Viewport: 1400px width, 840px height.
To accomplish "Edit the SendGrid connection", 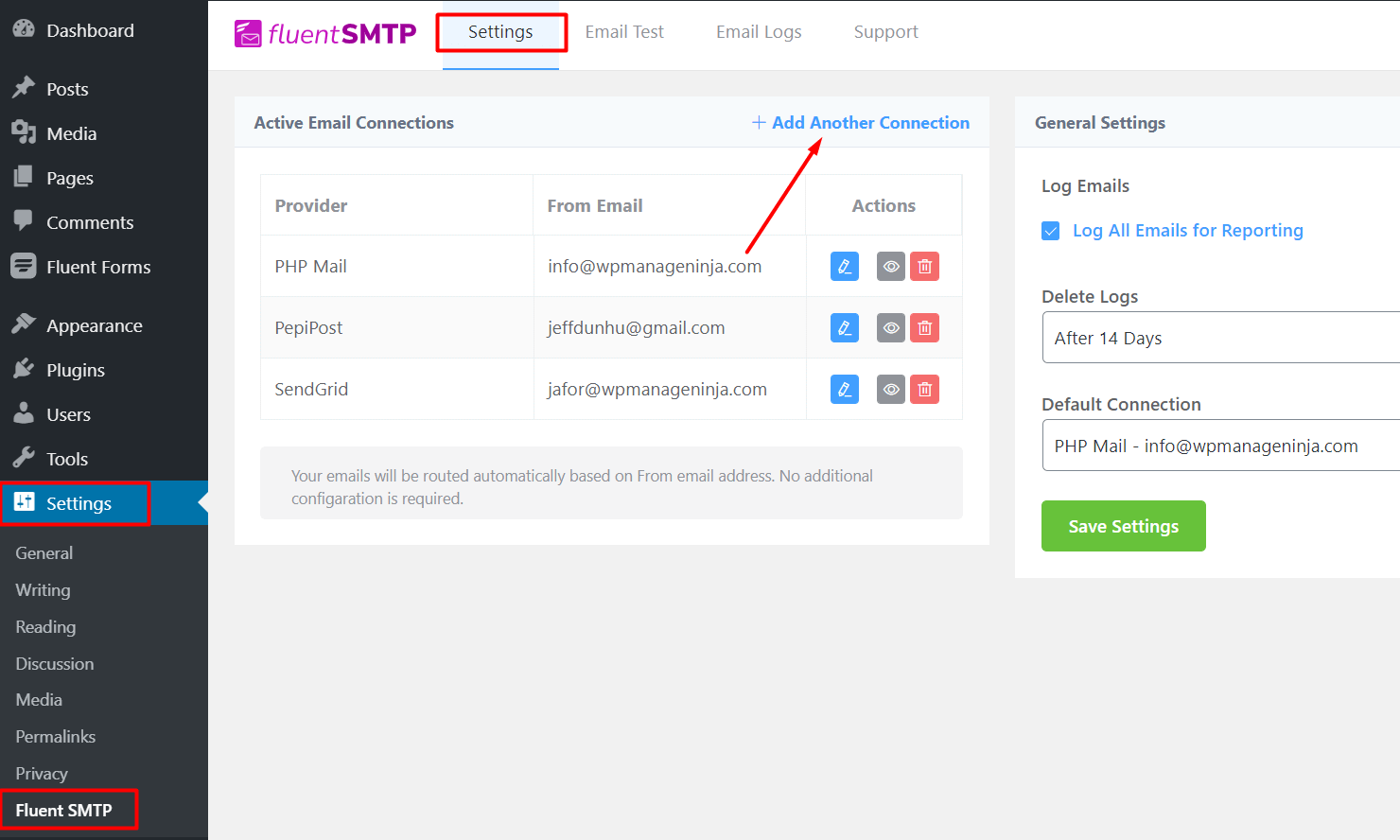I will coord(845,390).
